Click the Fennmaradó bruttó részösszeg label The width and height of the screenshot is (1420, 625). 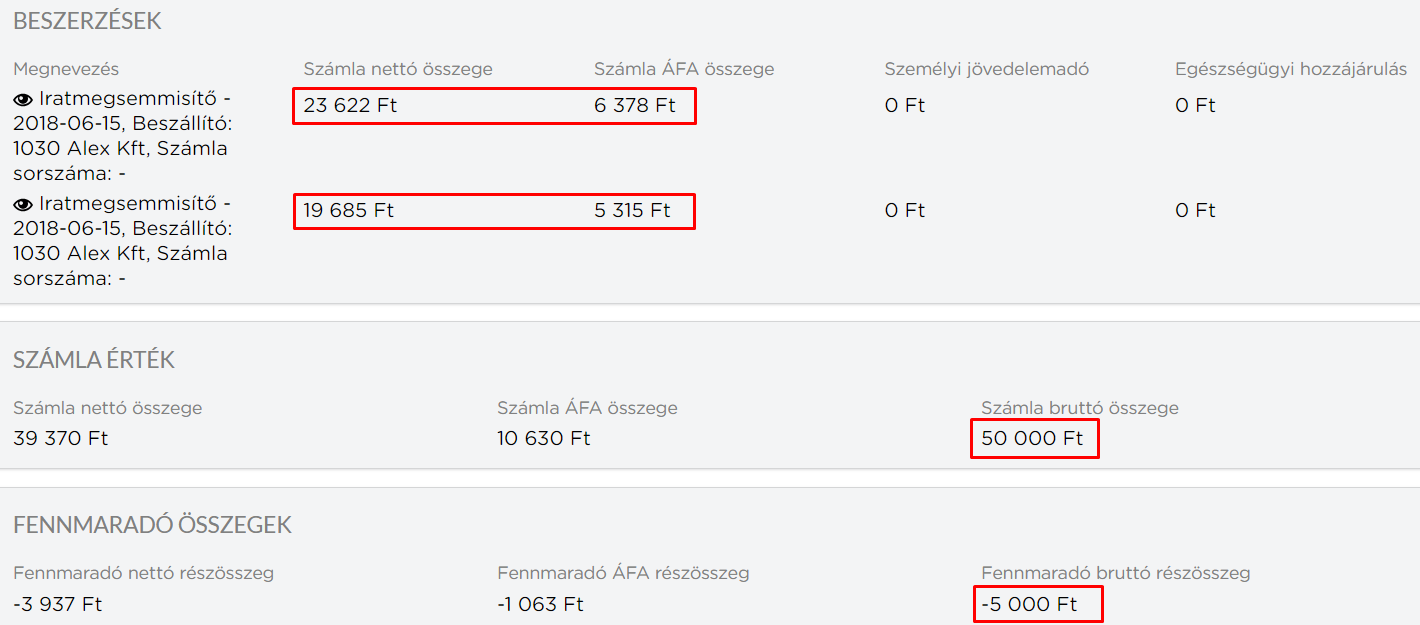[1115, 573]
